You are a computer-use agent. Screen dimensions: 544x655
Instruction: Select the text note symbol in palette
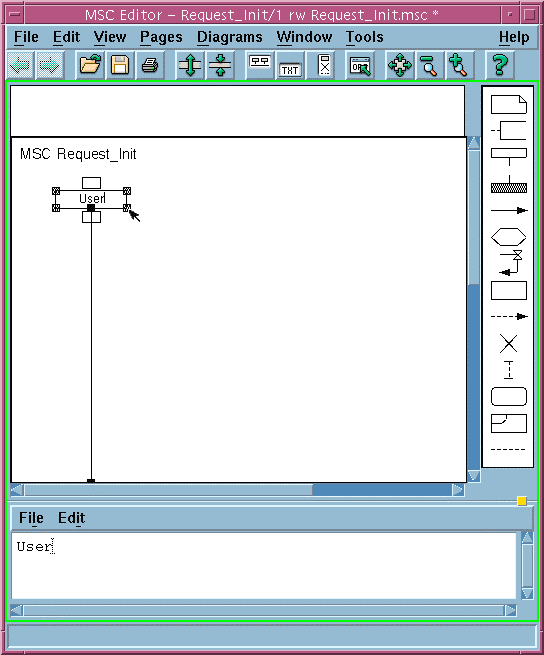pyautogui.click(x=508, y=104)
